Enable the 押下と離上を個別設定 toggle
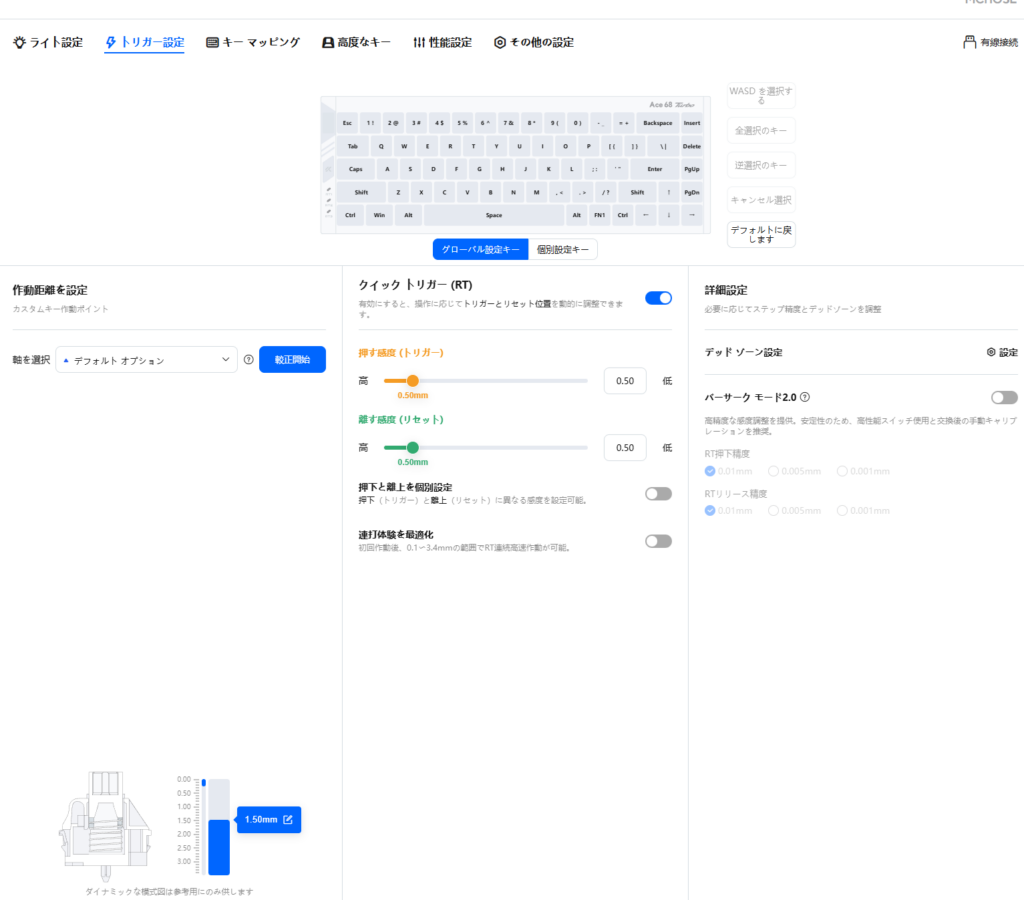Viewport: 1024px width, 900px height. [x=658, y=494]
